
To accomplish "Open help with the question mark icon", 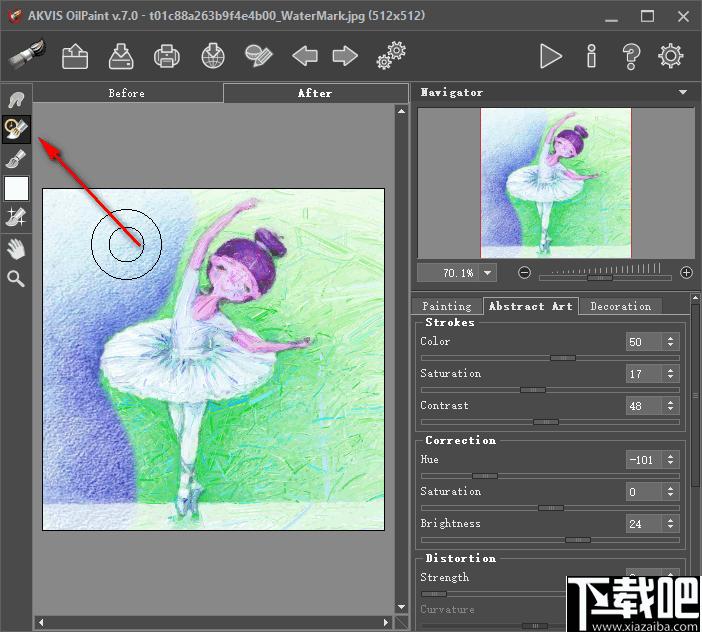I will click(x=631, y=56).
